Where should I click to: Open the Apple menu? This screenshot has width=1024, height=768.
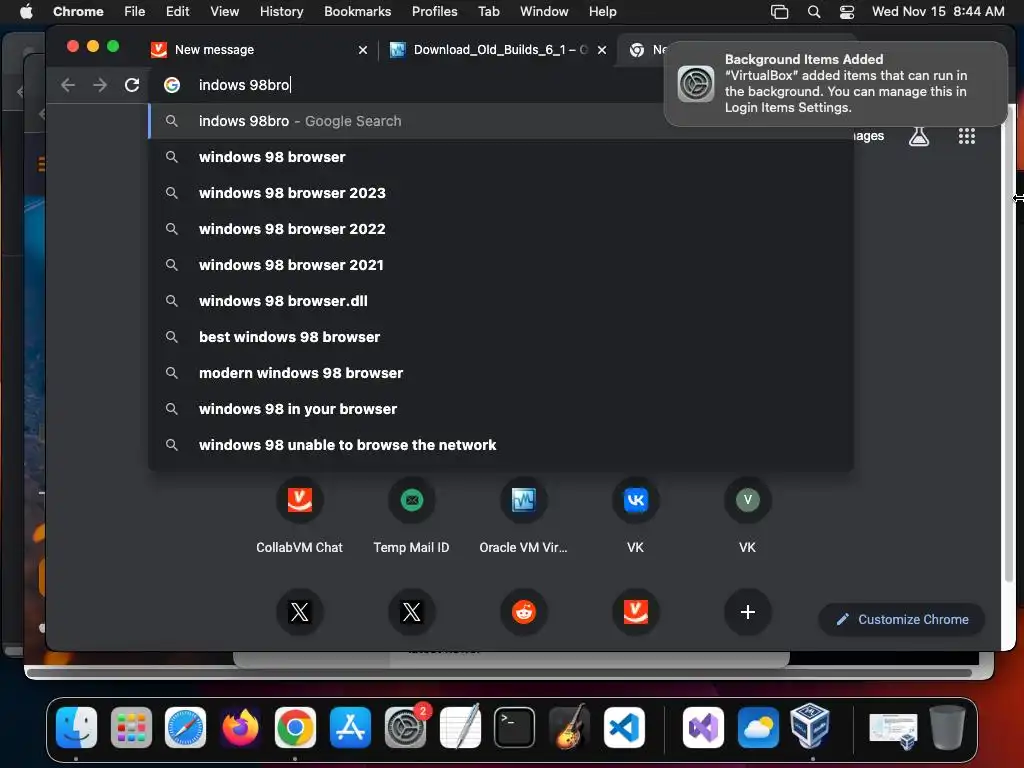pyautogui.click(x=26, y=12)
